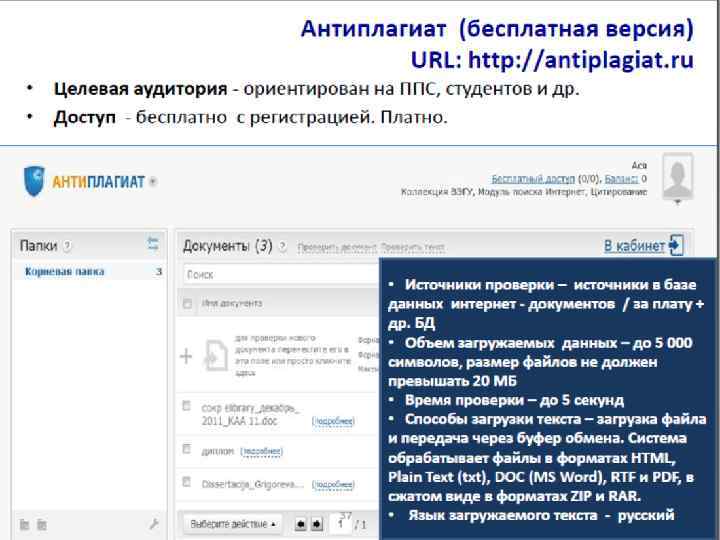Click the plus icon to add new document
The height and width of the screenshot is (540, 720).
pyautogui.click(x=186, y=356)
